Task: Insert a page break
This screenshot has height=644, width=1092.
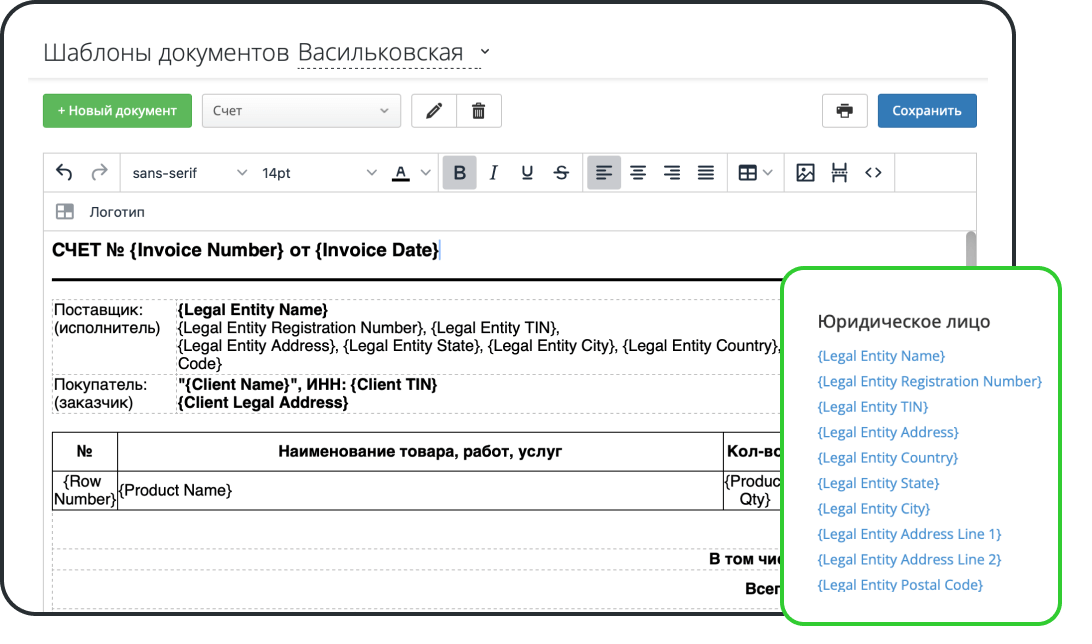Action: click(839, 172)
